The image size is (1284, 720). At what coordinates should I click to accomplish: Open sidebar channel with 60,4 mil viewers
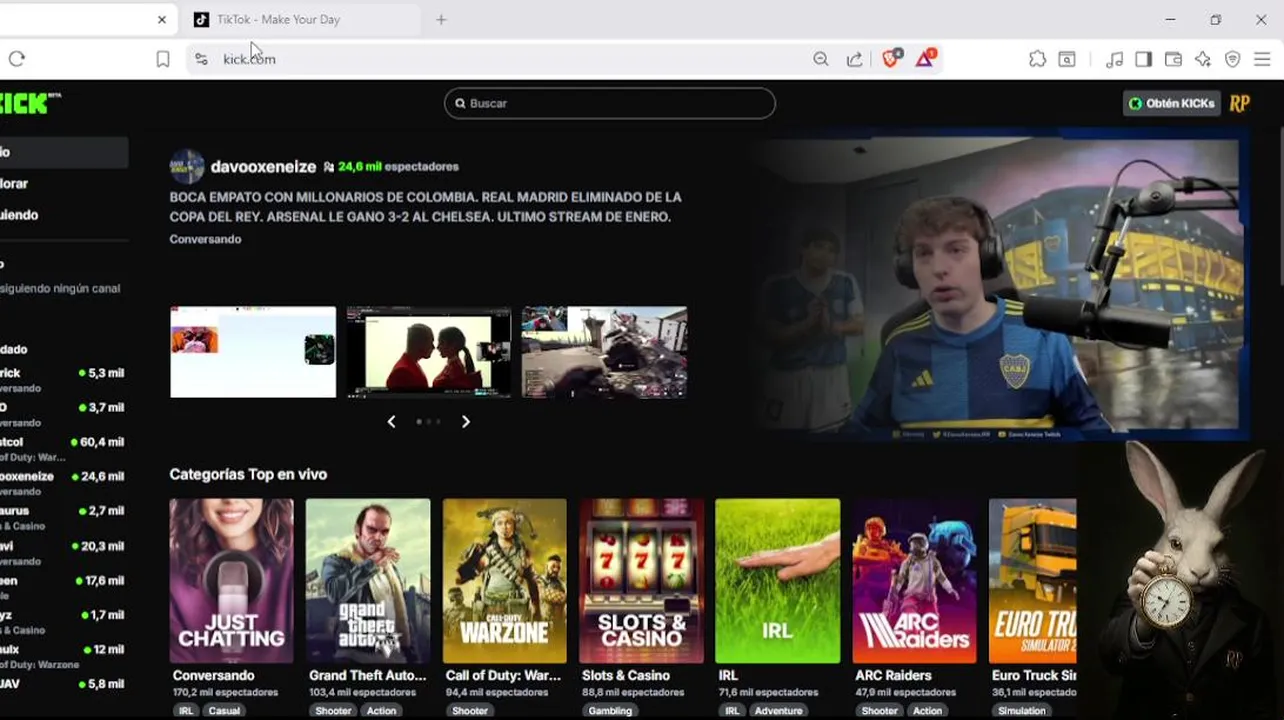(64, 448)
